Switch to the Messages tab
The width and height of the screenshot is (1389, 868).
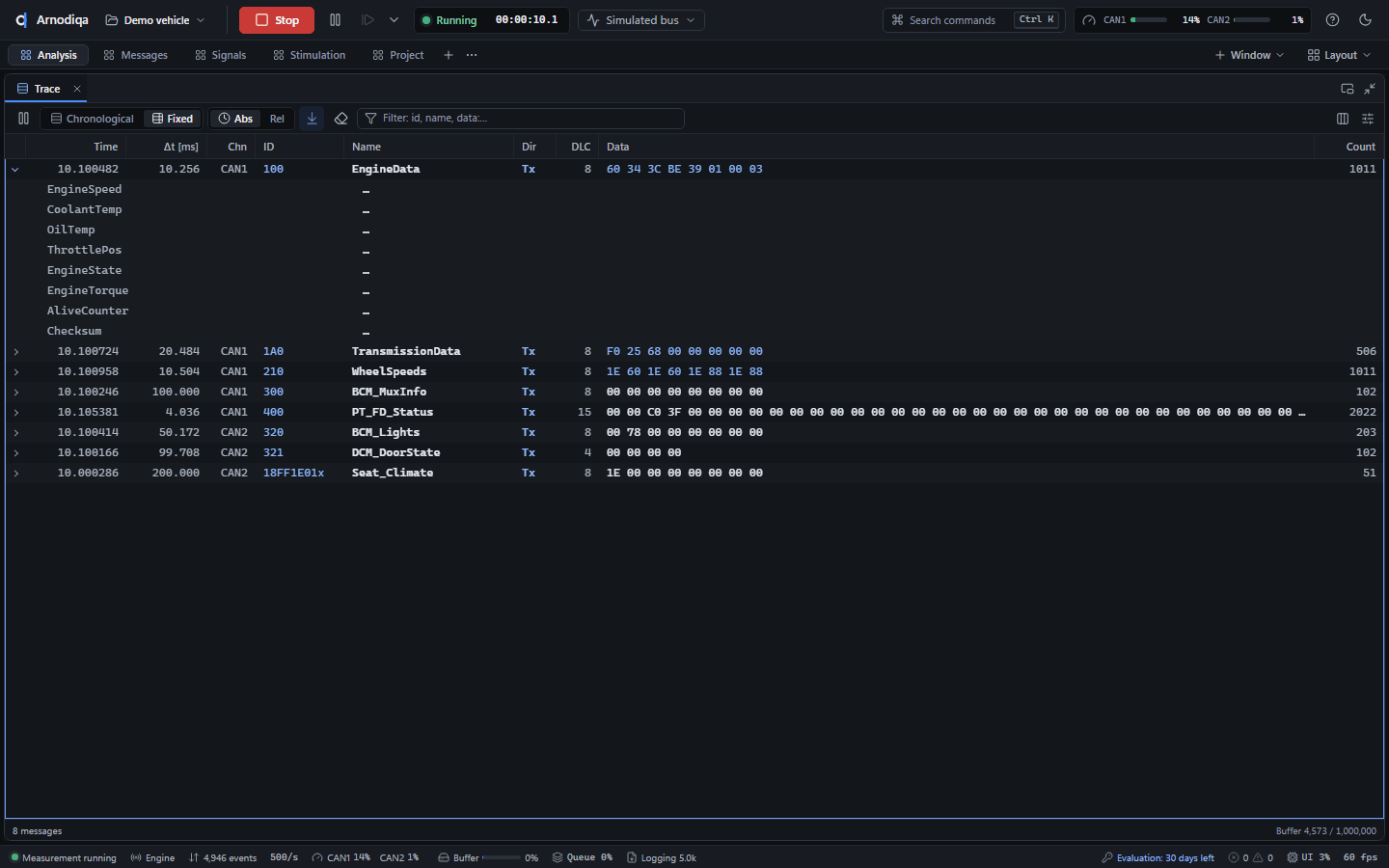coord(135,55)
